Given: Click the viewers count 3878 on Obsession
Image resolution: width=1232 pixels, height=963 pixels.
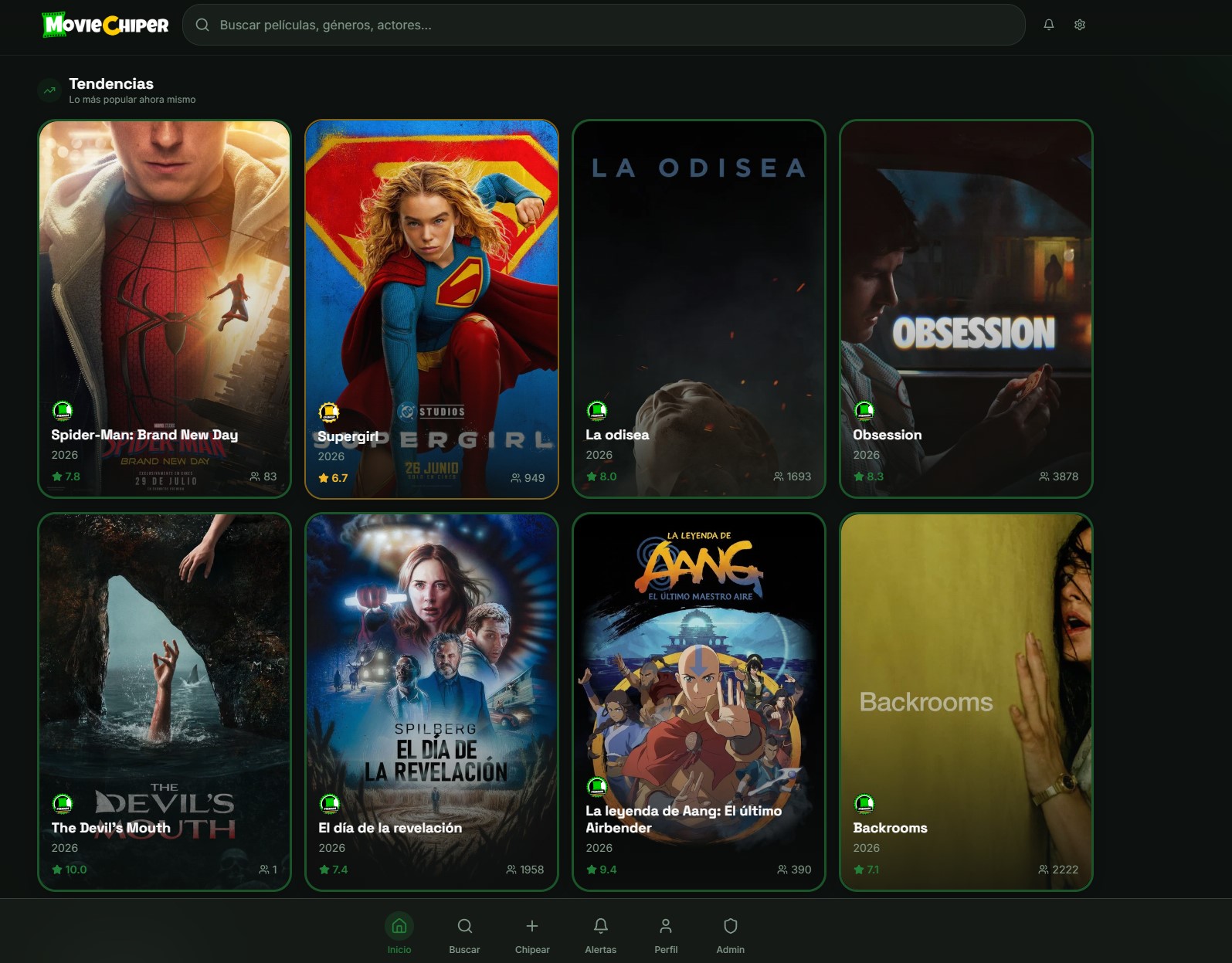Looking at the screenshot, I should 1059,476.
